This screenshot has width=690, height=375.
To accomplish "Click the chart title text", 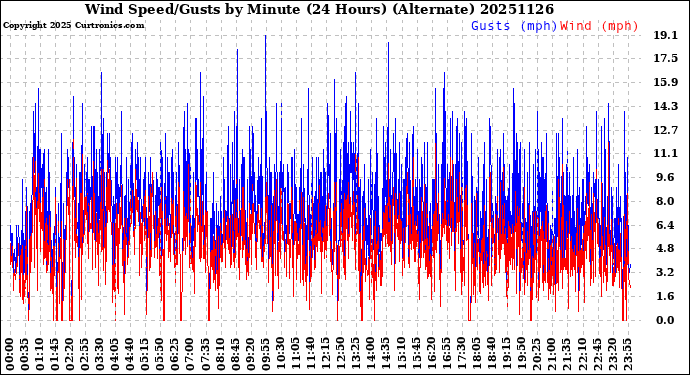I will click(319, 9).
